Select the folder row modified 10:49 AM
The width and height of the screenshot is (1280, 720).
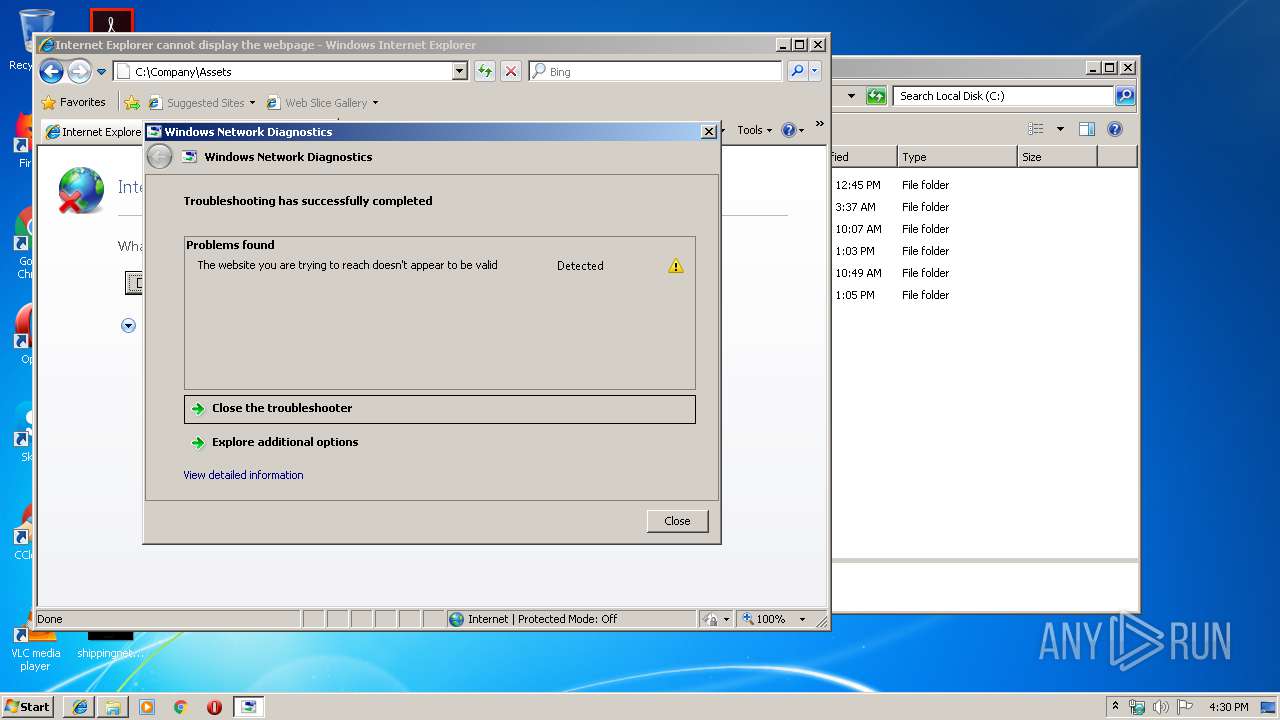(x=983, y=273)
